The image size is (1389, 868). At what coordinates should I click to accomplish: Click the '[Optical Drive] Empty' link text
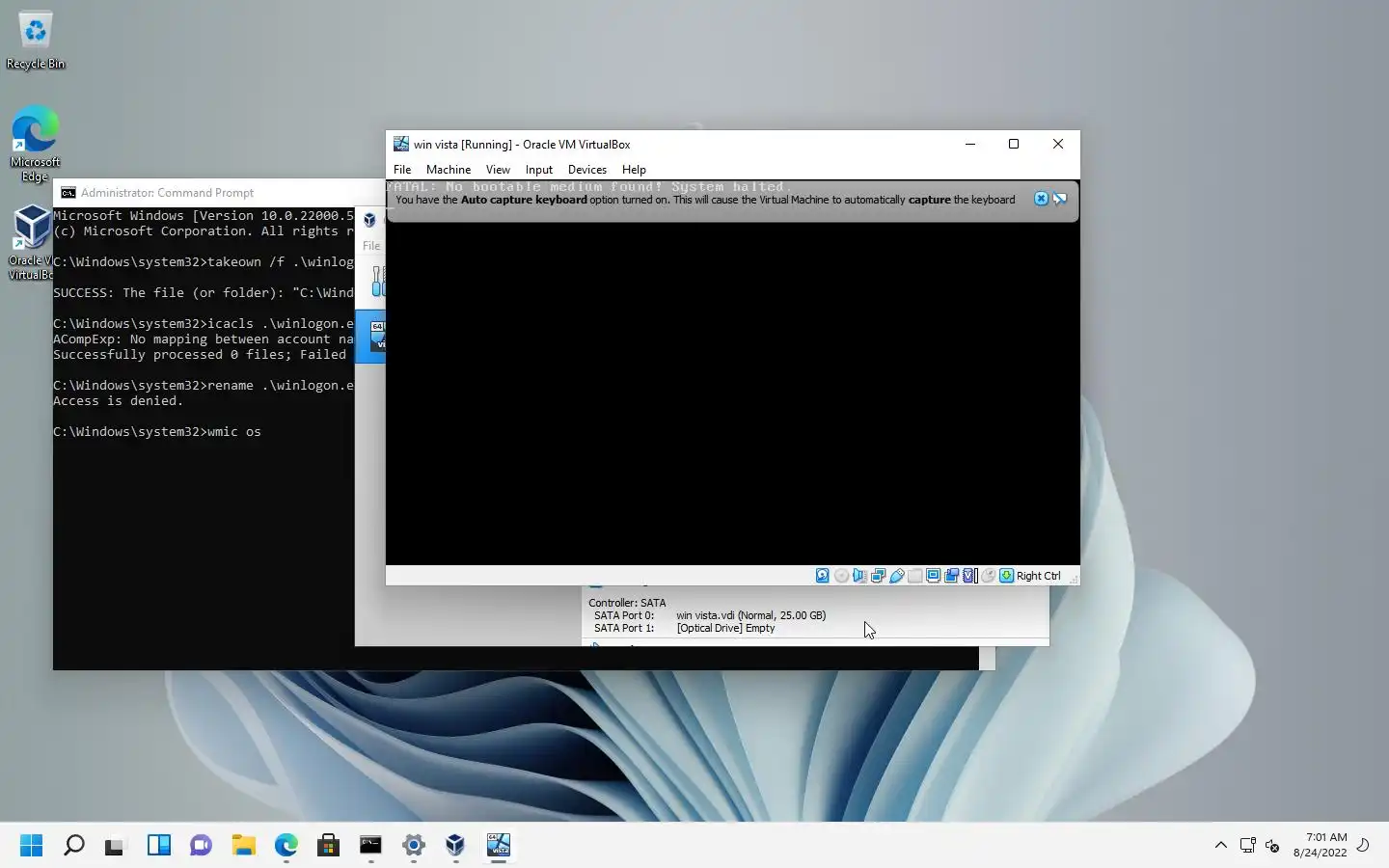pos(725,628)
